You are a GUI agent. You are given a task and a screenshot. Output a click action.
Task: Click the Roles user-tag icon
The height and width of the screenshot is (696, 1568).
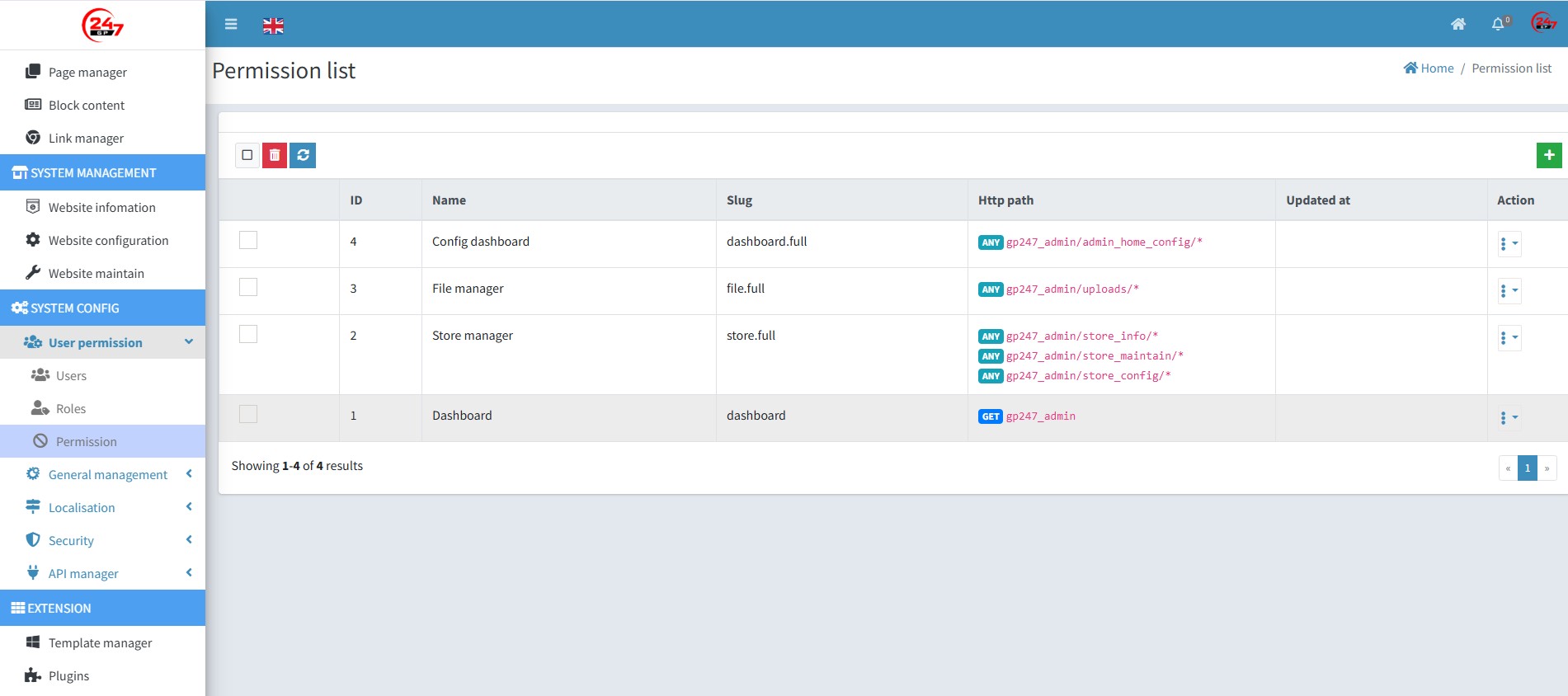point(40,407)
